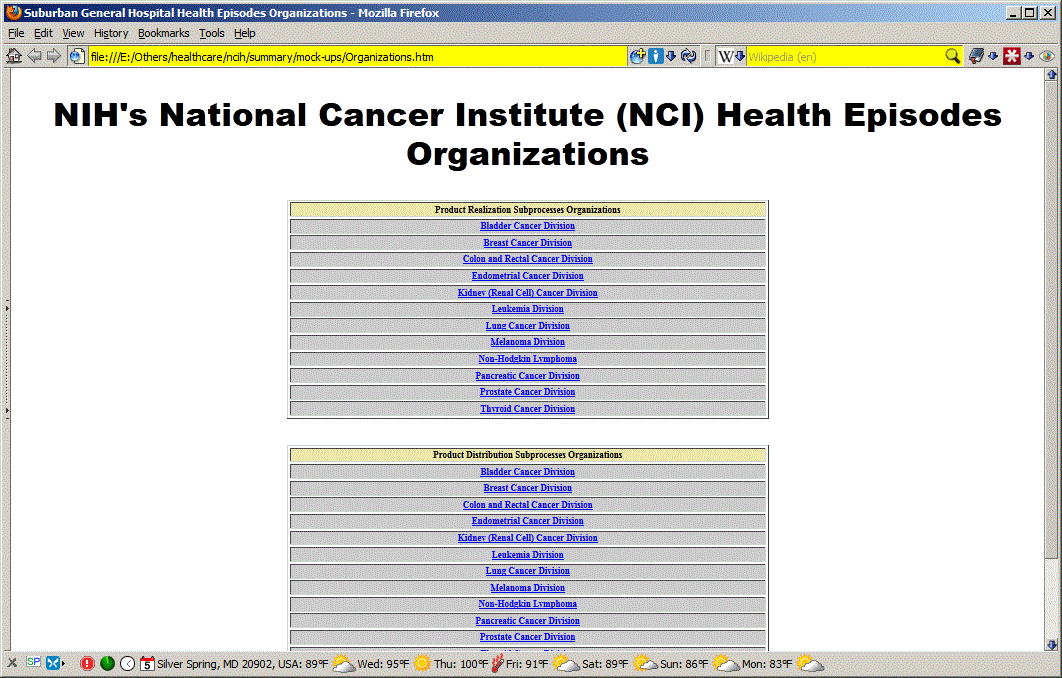Viewport: 1062px width, 678px height.
Task: Open the File menu
Action: pos(16,33)
